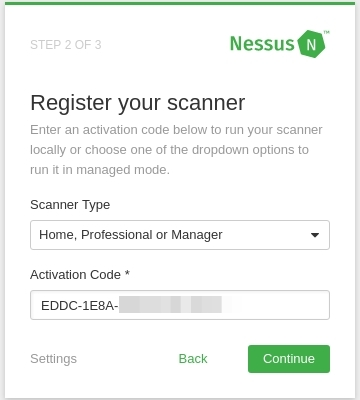The height and width of the screenshot is (400, 360).
Task: Click the Nessus hexagon N logo icon
Action: tap(311, 44)
